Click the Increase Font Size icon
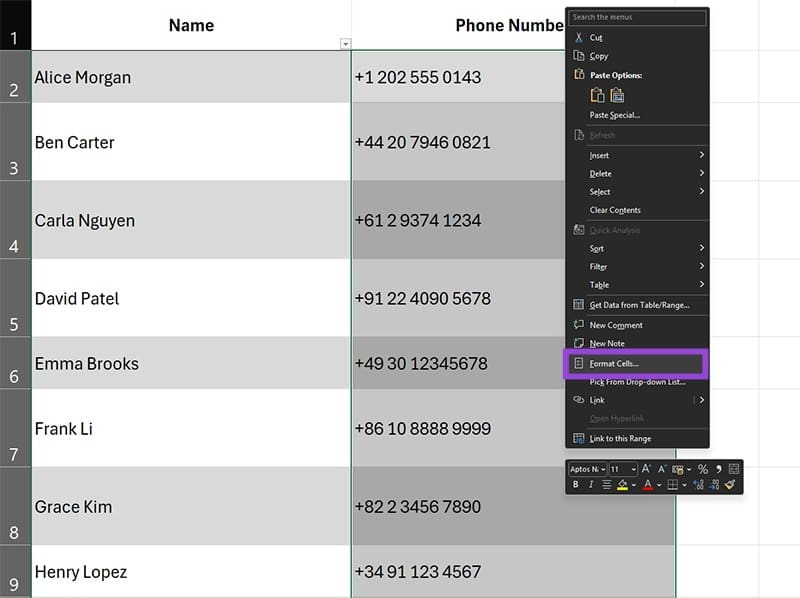The image size is (800, 598). (645, 468)
